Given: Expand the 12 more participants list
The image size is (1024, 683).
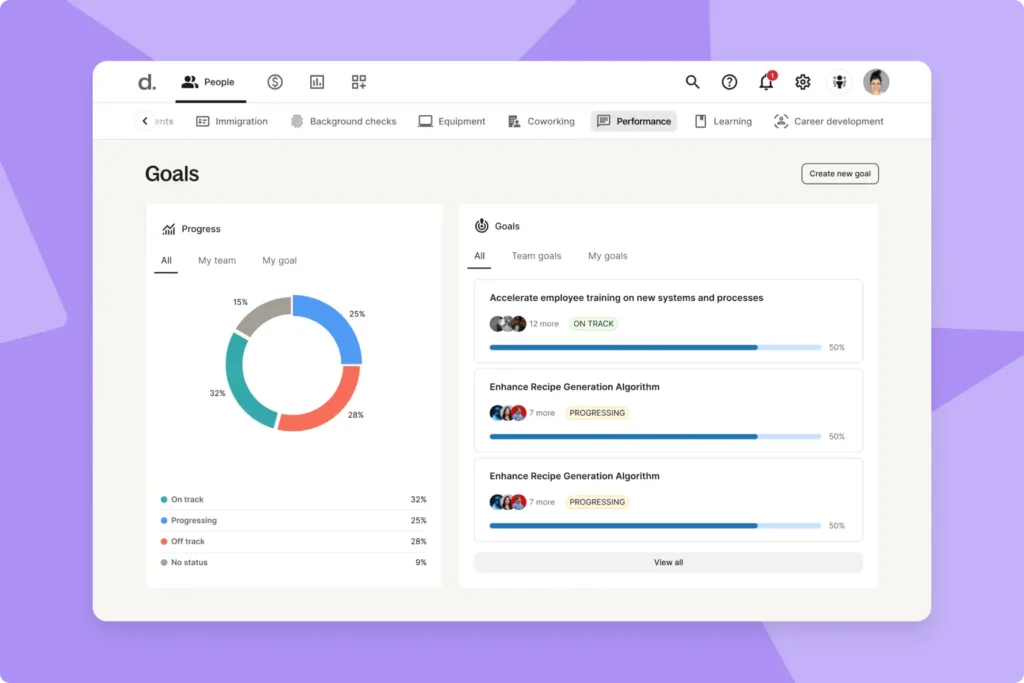Looking at the screenshot, I should [x=544, y=323].
